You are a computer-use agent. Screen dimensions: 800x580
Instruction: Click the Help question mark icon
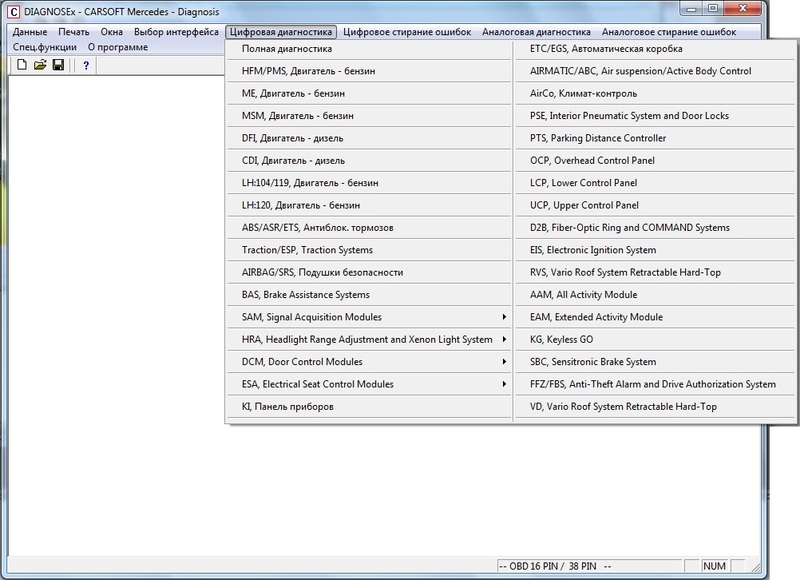tap(86, 65)
